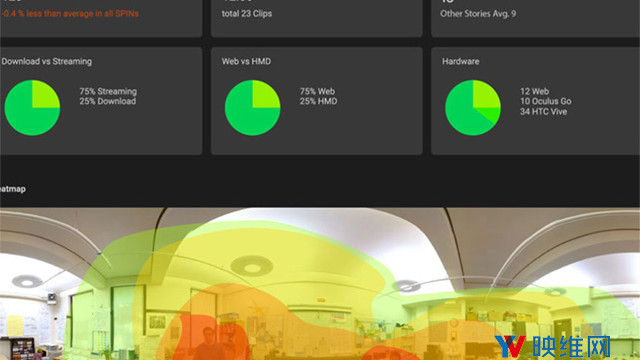The width and height of the screenshot is (640, 360).
Task: Click the orange less than average SPINs text
Action: (69, 13)
